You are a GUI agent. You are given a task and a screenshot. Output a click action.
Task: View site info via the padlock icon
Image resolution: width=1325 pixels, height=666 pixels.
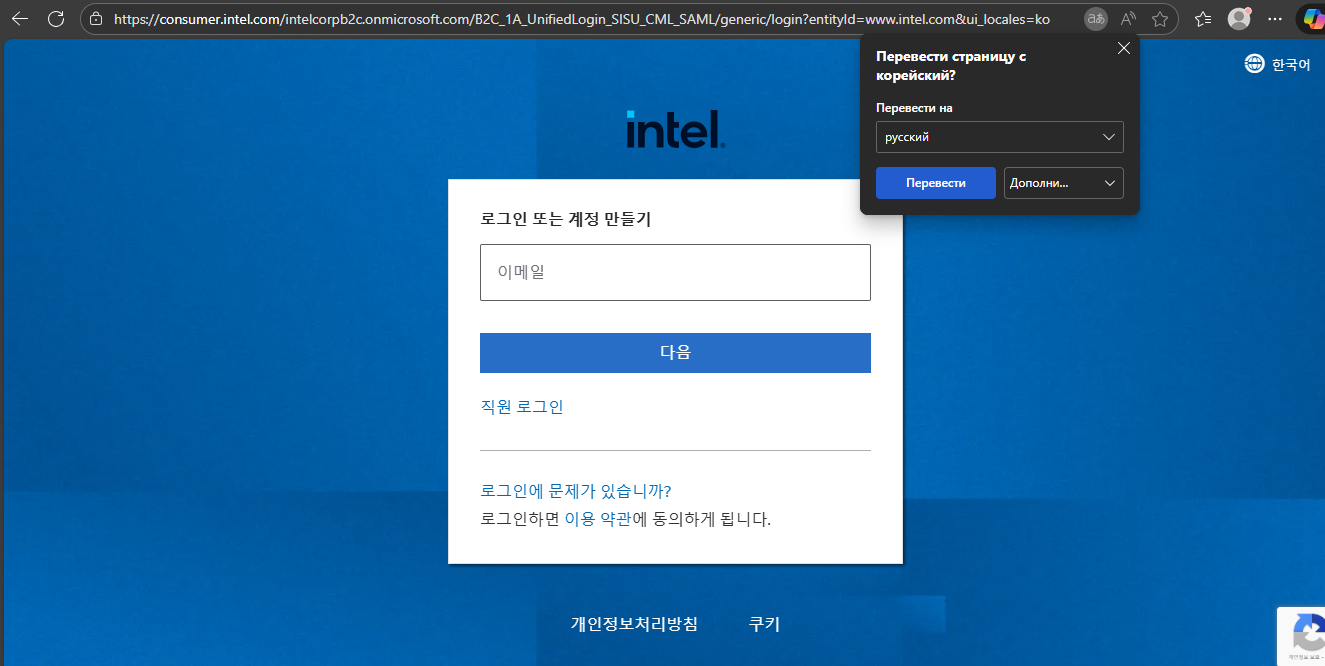[96, 18]
